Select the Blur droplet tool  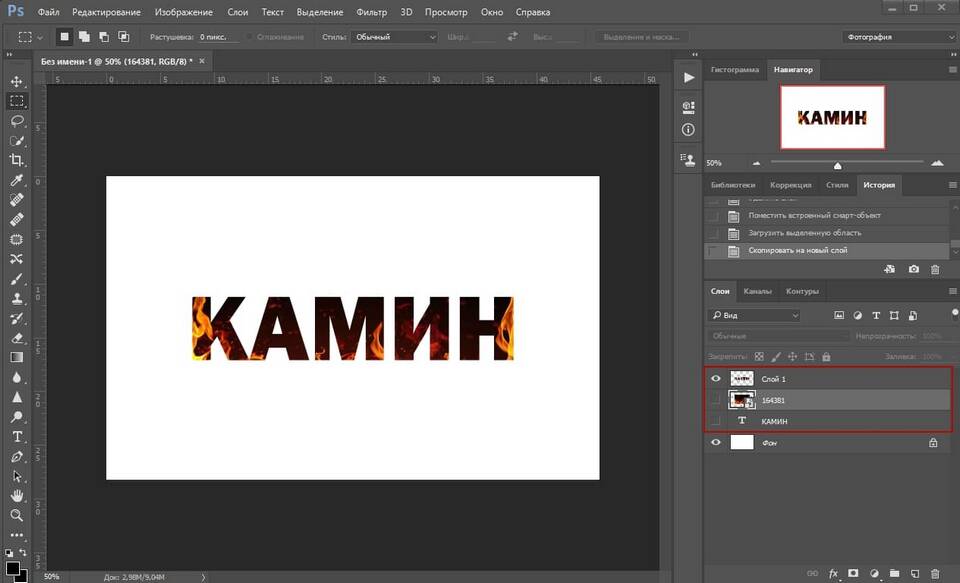click(17, 377)
